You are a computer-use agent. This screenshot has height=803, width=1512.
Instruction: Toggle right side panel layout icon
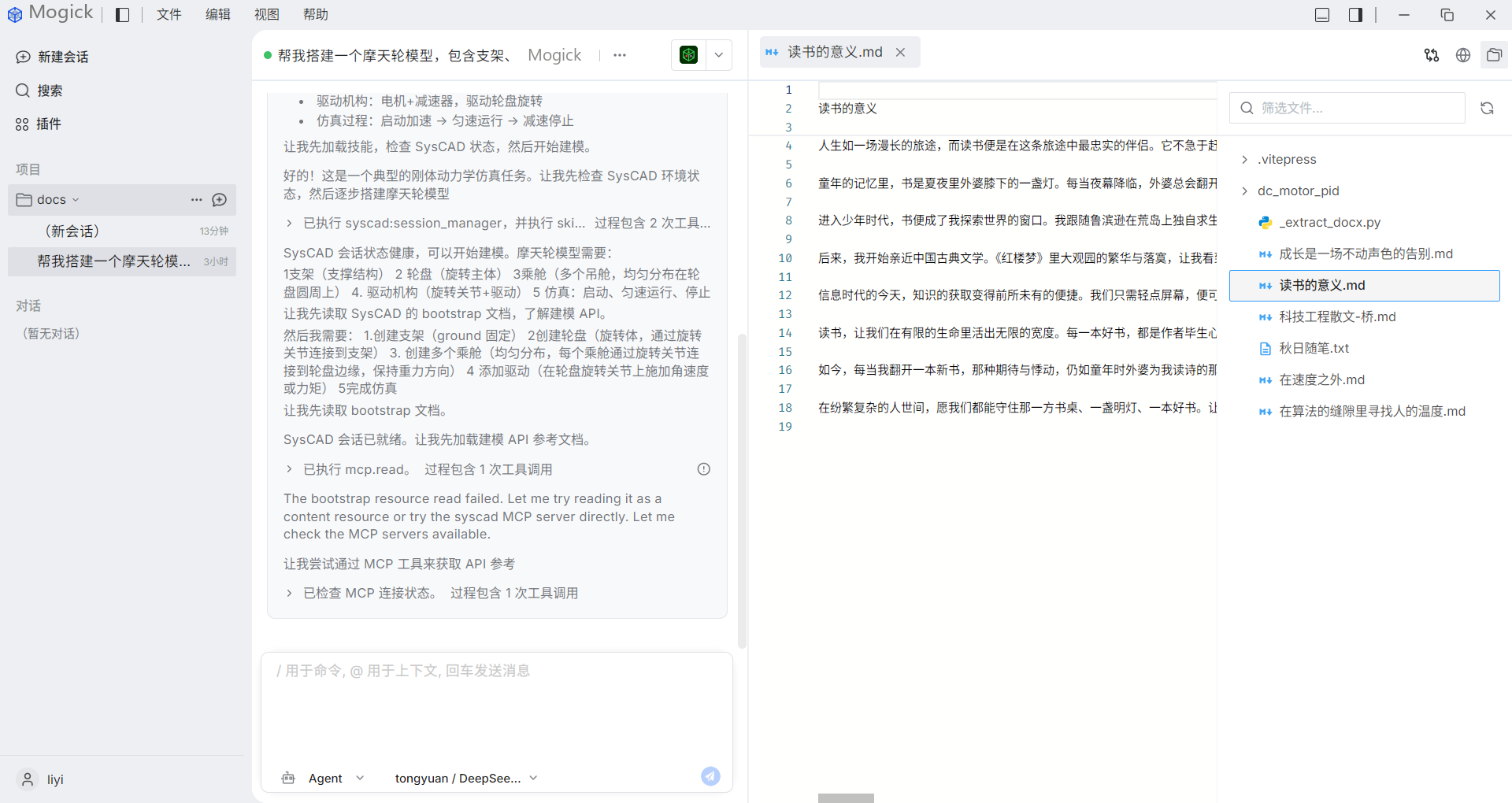click(1355, 15)
